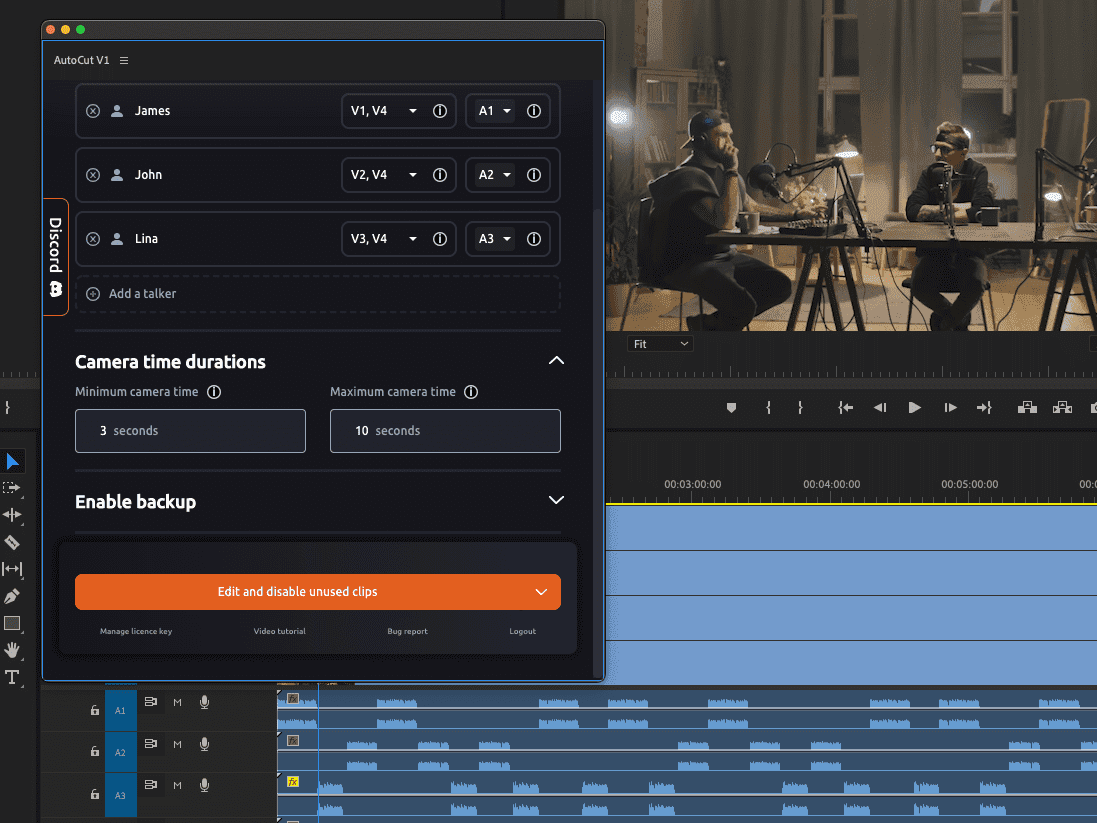
Task: Show info for James's A1 audio selector
Action: [534, 111]
